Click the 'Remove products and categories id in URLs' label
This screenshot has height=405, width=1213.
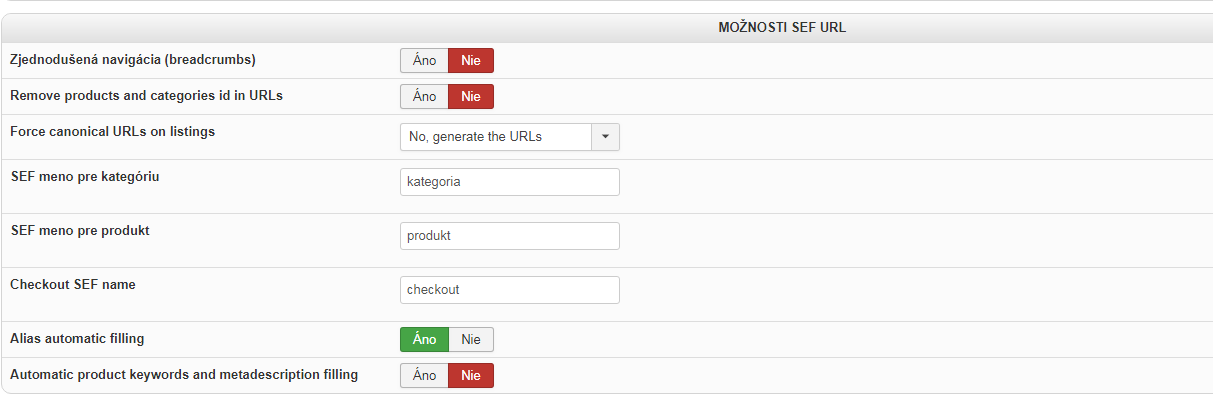147,96
